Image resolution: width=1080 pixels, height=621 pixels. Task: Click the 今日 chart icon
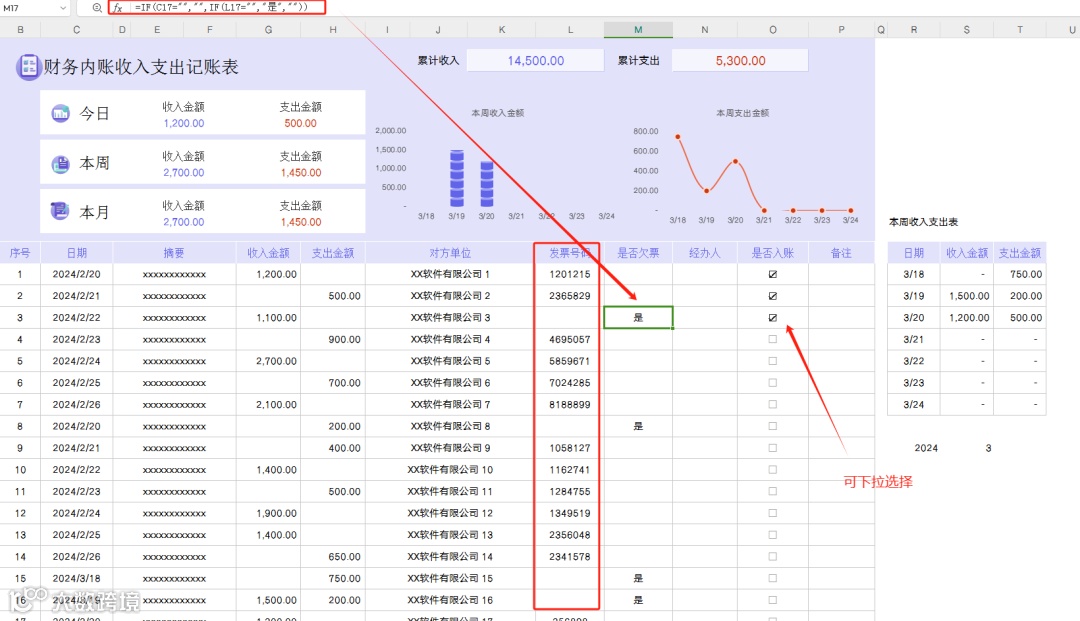(61, 113)
